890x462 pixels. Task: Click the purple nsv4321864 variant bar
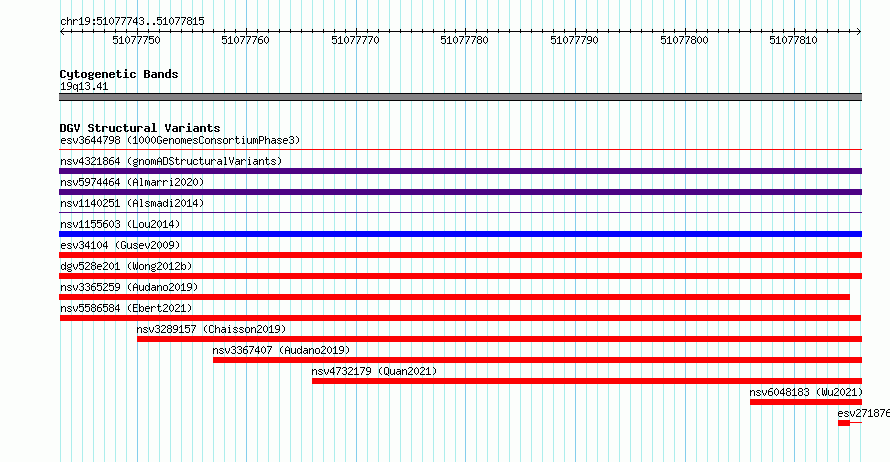(460, 171)
